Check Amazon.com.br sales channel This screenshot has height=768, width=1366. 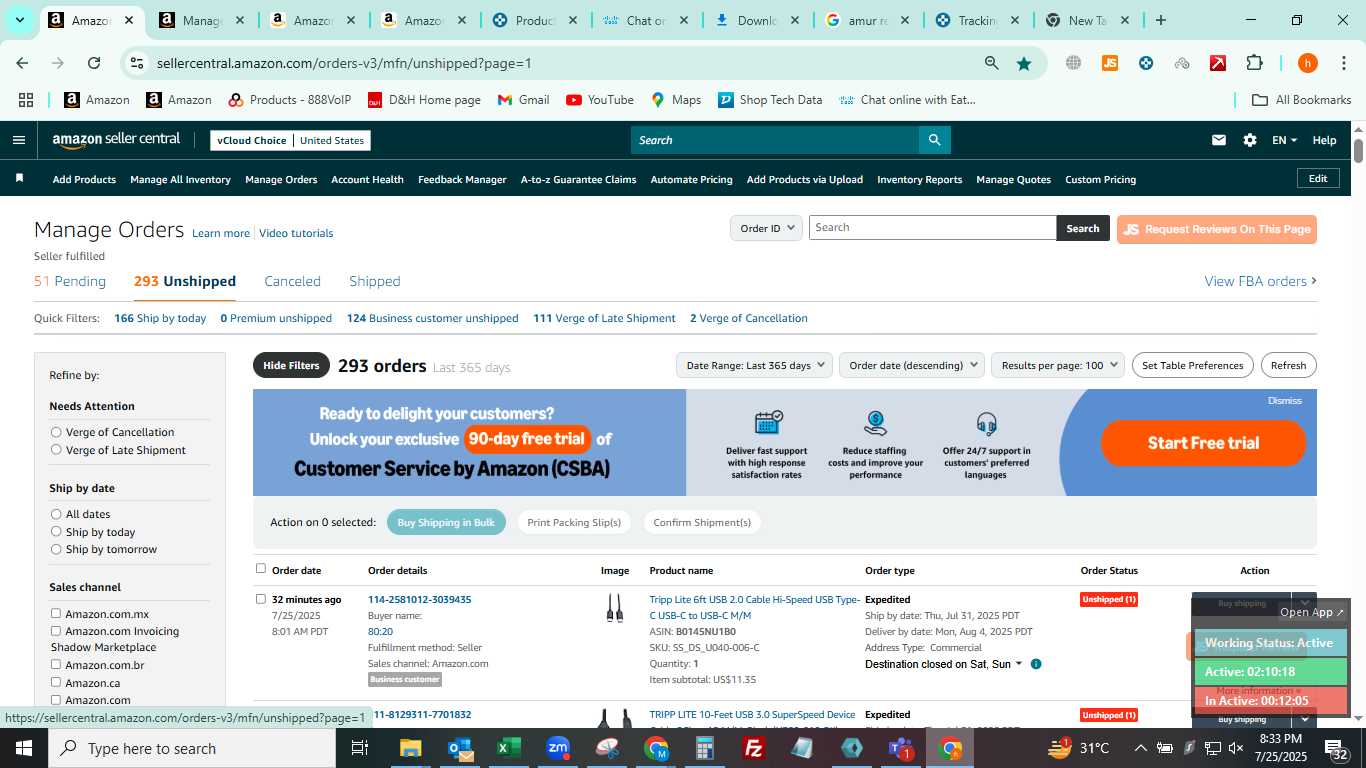point(56,665)
